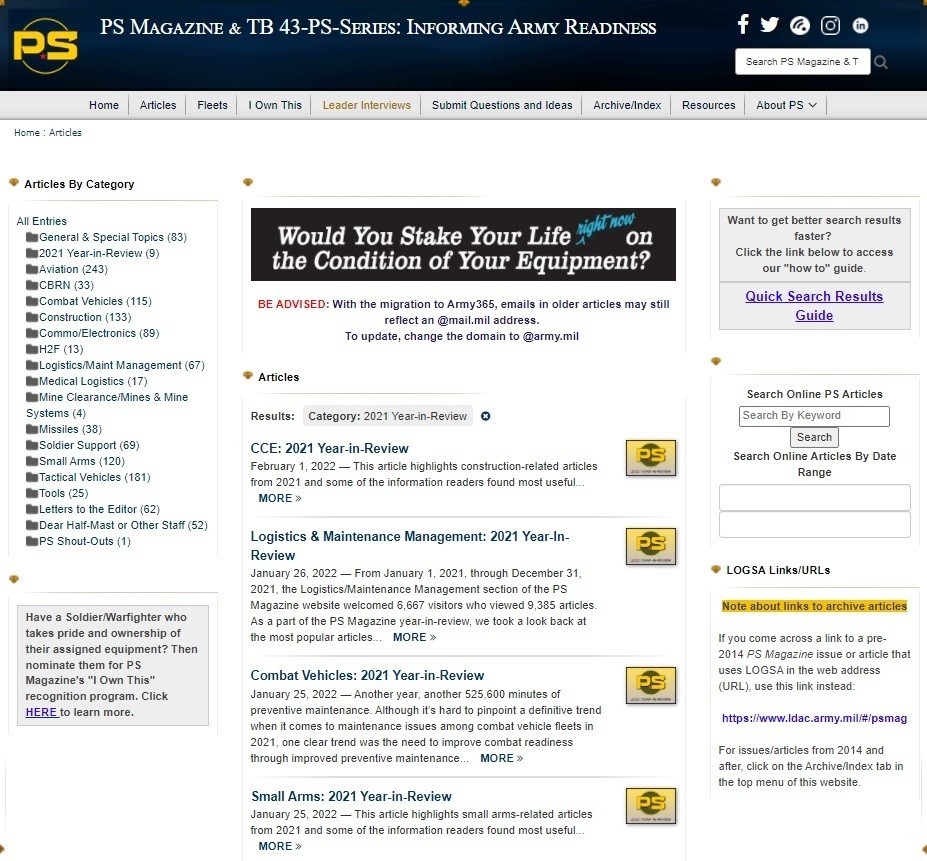The image size is (927, 861).
Task: Open the LinkedIn icon in header
Action: pos(860,25)
